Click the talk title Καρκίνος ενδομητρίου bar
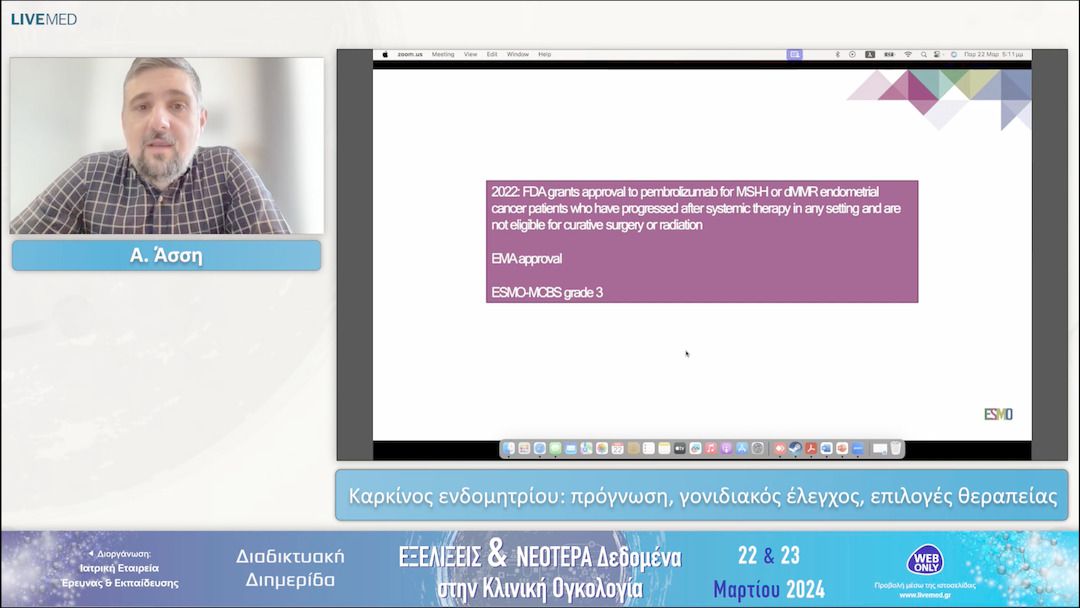 coord(702,496)
